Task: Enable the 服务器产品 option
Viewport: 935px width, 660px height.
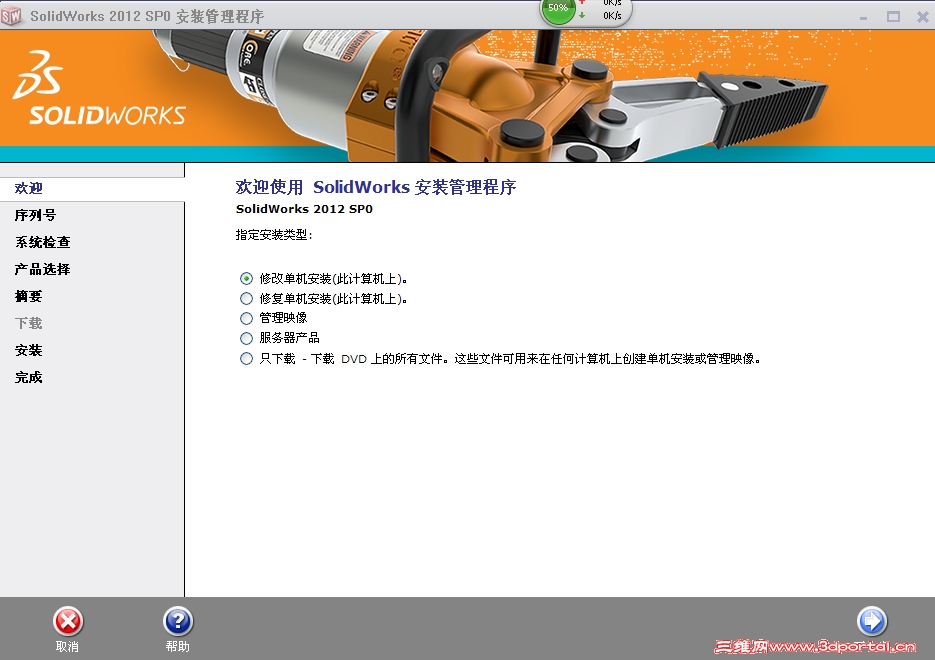Action: coord(245,338)
